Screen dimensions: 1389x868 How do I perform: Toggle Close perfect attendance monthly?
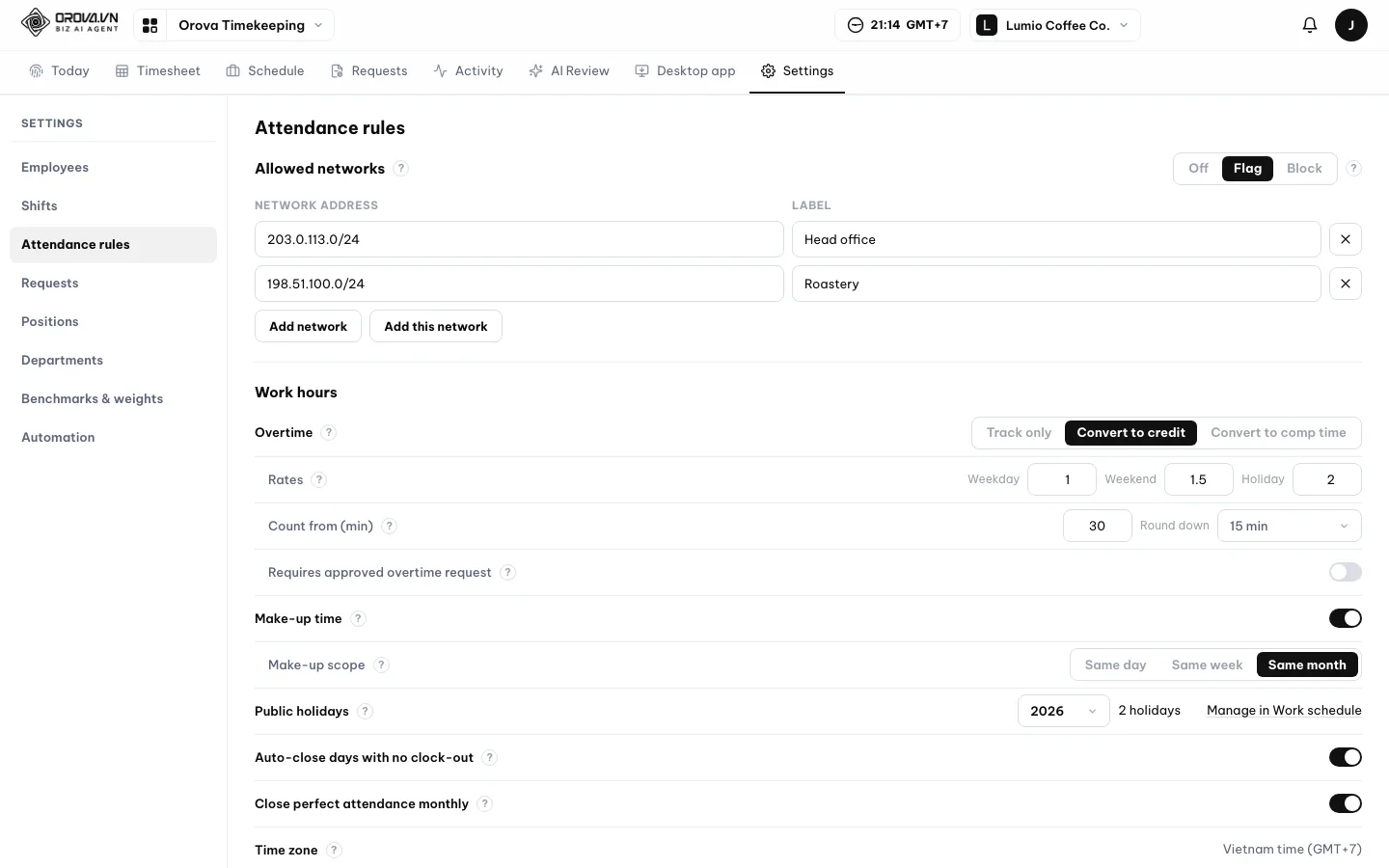[1345, 803]
